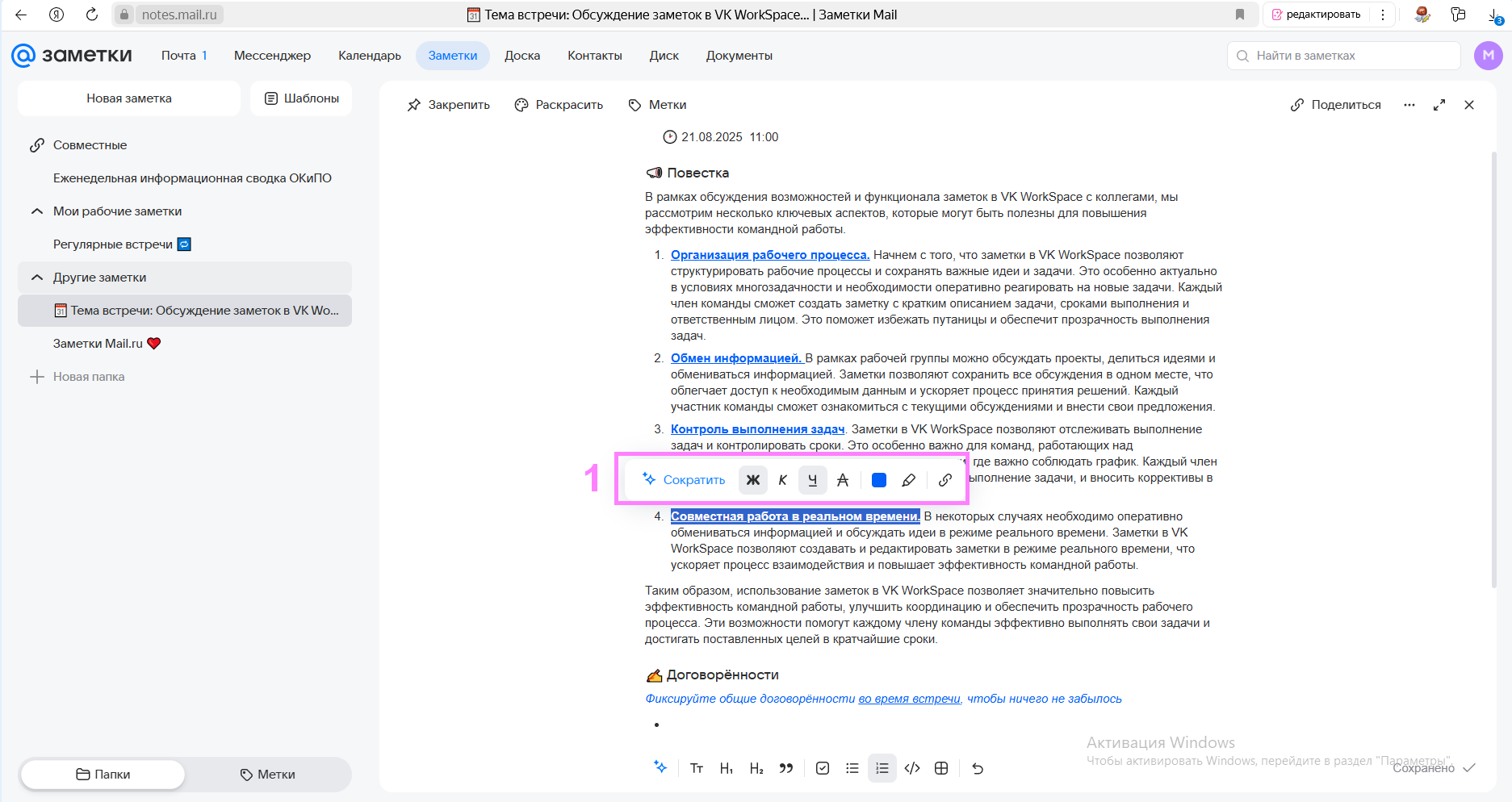Click the undo arrow icon
Viewport: 1512px width, 802px height.
click(978, 768)
